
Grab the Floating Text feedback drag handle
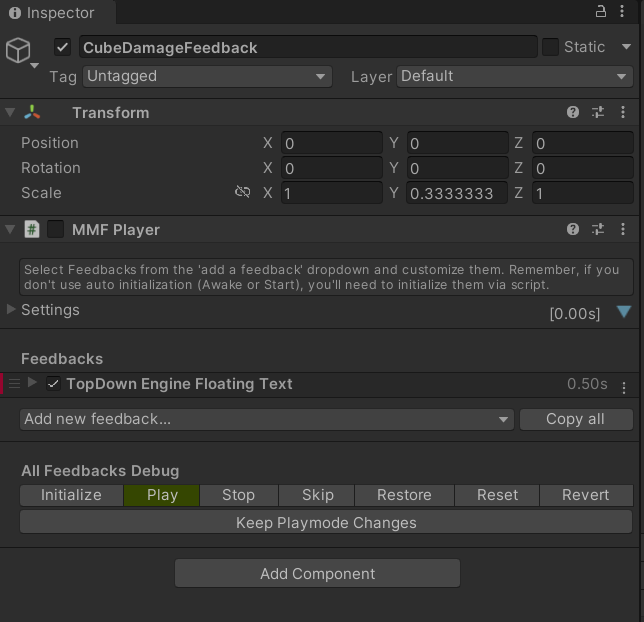pyautogui.click(x=14, y=384)
